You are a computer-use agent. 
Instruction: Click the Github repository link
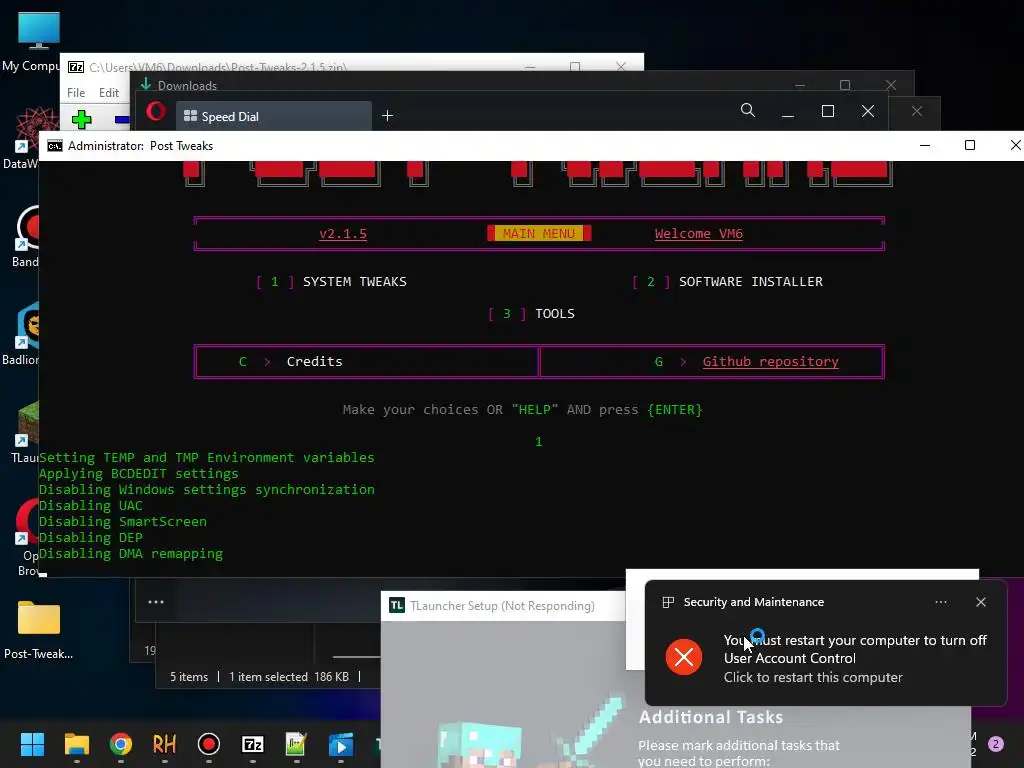point(771,362)
